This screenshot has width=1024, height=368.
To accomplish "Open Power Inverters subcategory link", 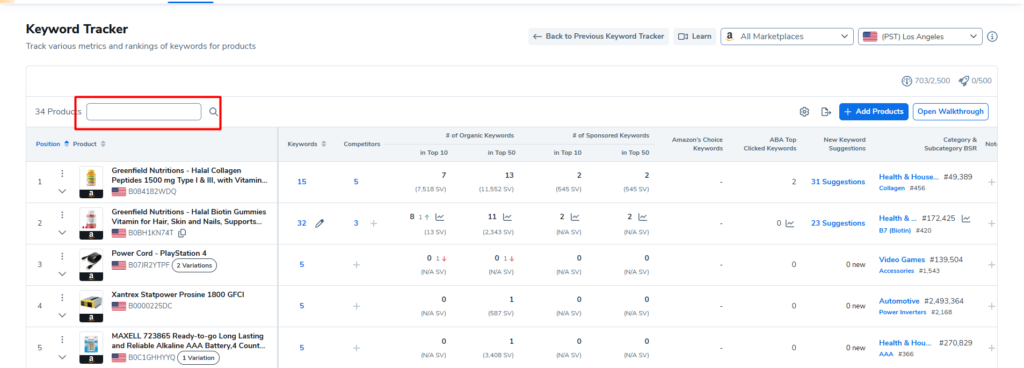I will point(903,312).
